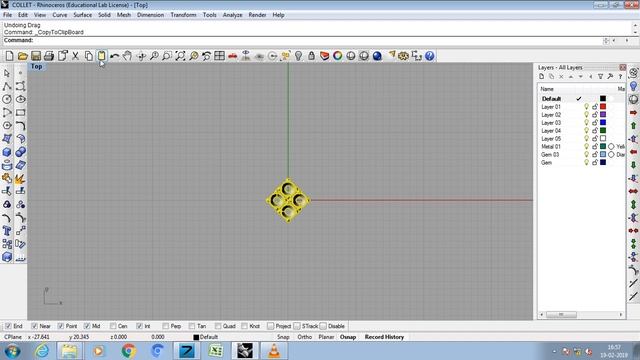Open the Solid menu
The width and height of the screenshot is (640, 360).
click(x=104, y=15)
